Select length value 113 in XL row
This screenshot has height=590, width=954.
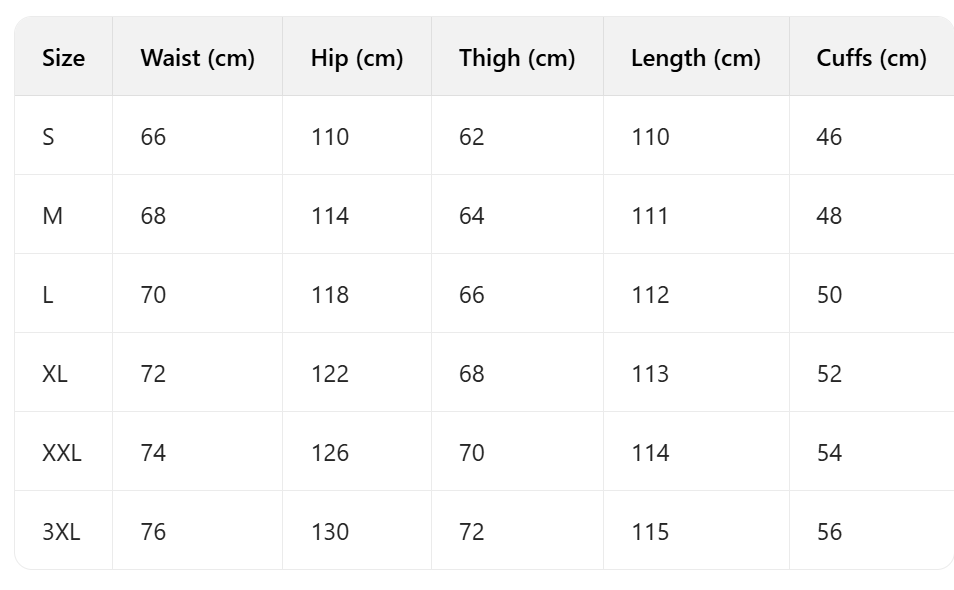click(x=650, y=374)
